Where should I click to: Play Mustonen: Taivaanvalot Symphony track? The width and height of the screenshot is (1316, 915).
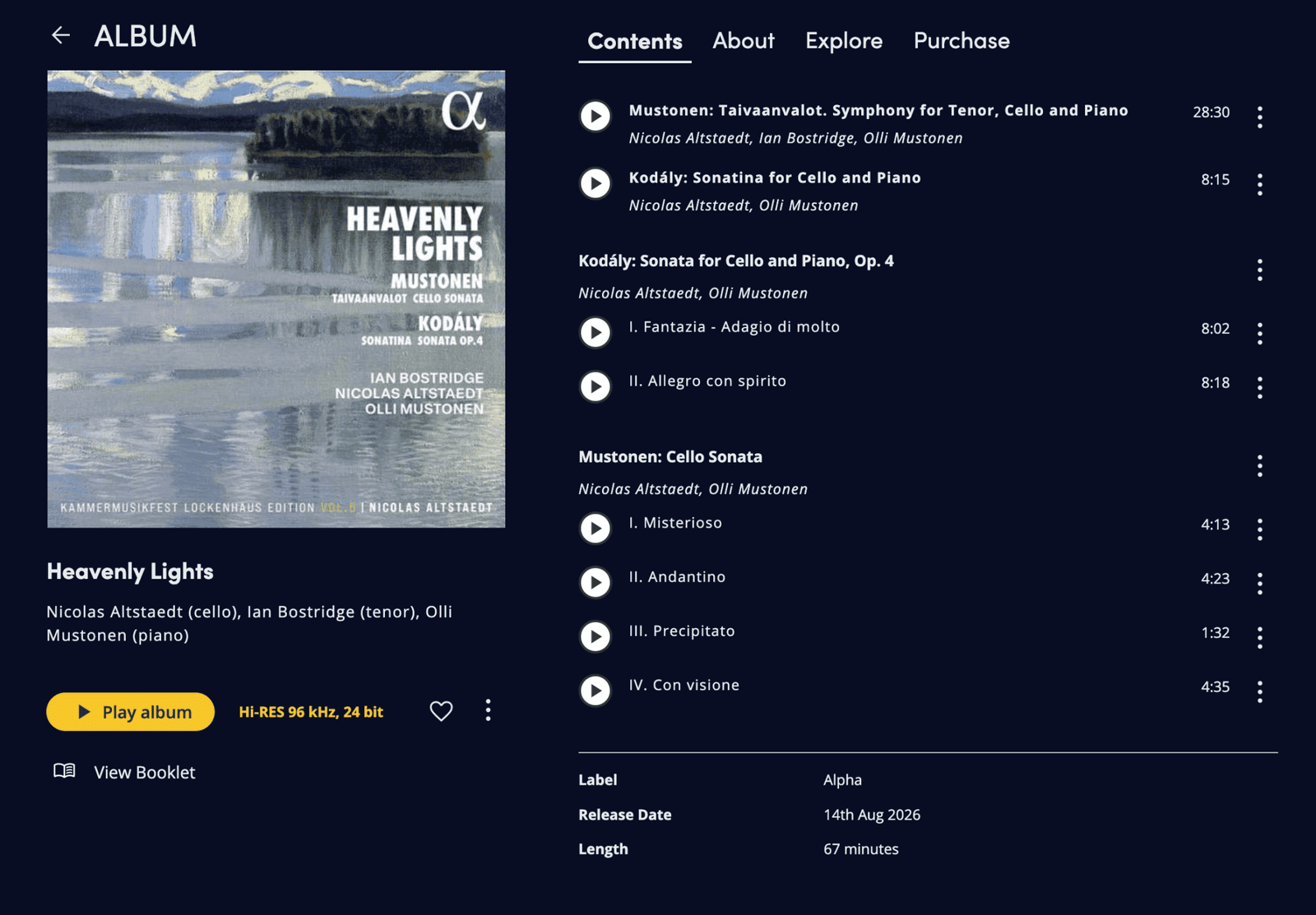coord(595,116)
